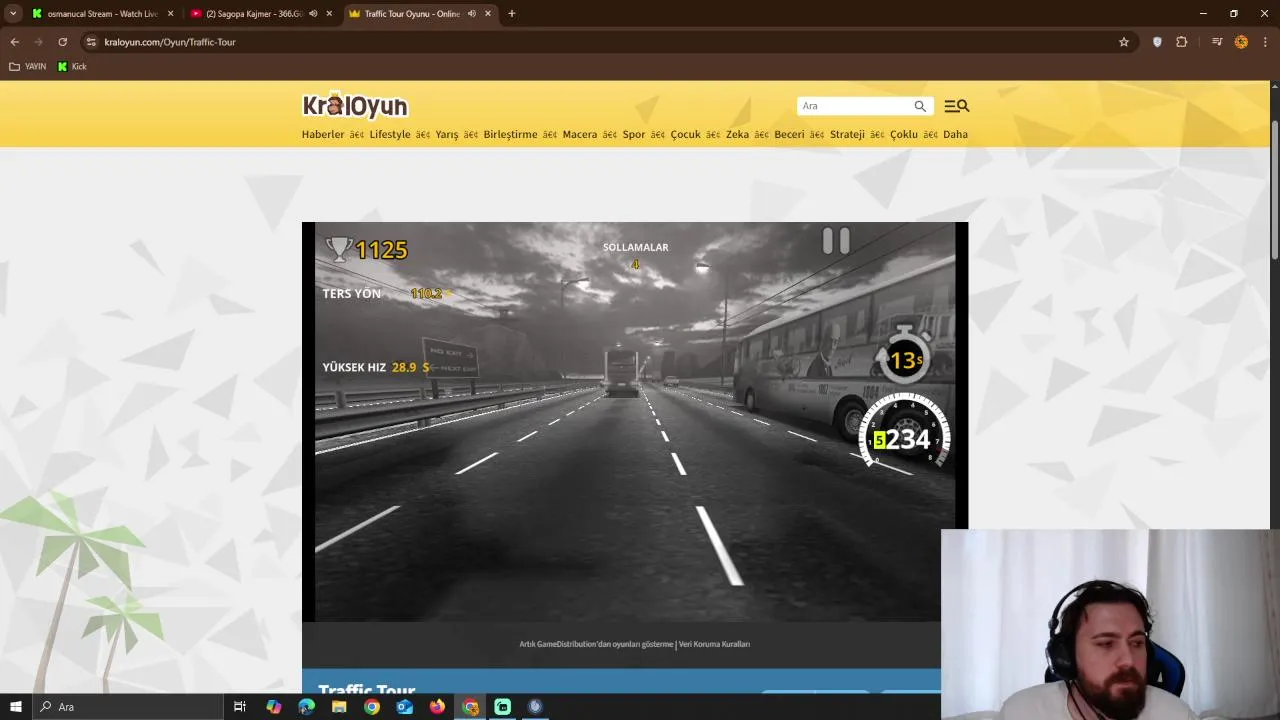The width and height of the screenshot is (1280, 720).
Task: Open the Çocuk category
Action: coord(685,134)
